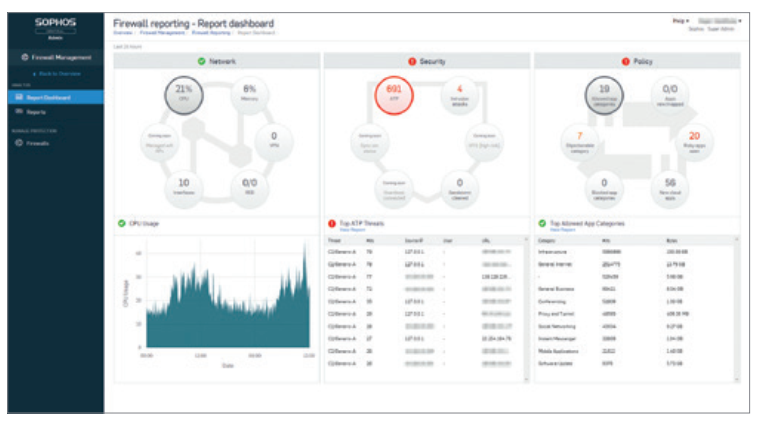Click the Instant Messenger category row
759x423 pixels.
pos(634,339)
